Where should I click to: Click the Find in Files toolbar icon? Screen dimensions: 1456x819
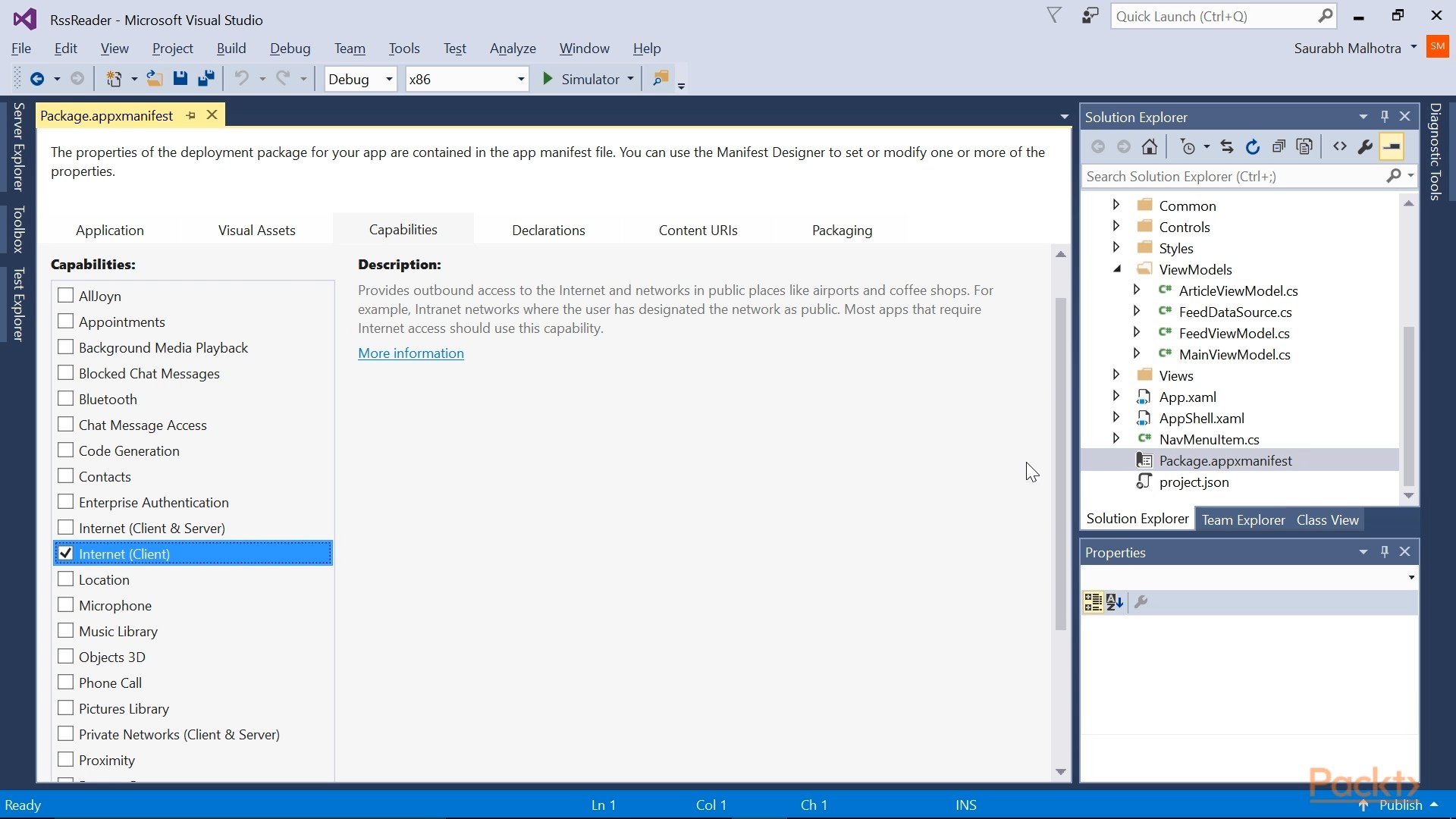coord(661,79)
